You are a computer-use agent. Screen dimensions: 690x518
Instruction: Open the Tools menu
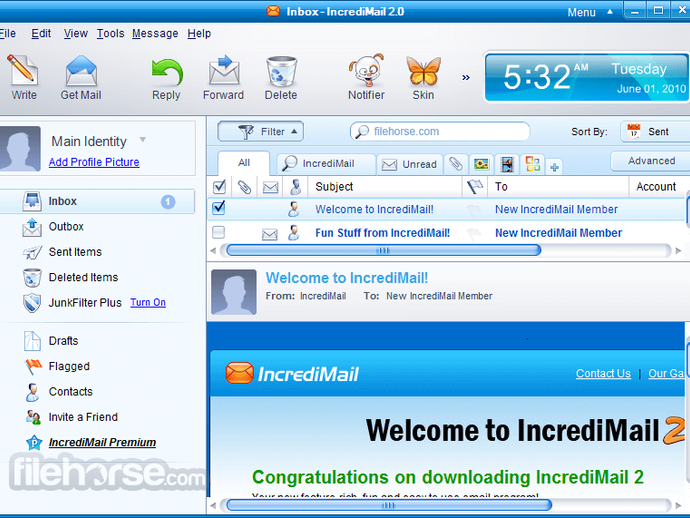pos(110,33)
